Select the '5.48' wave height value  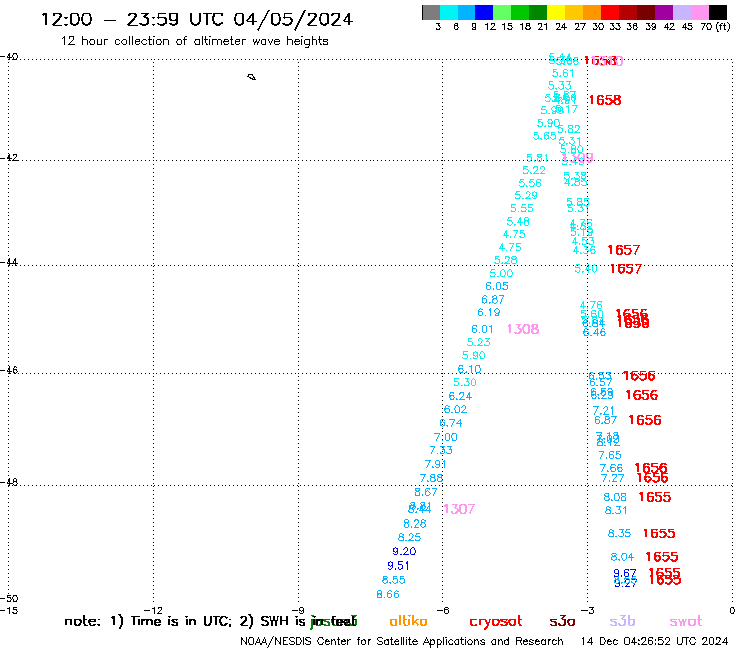click(518, 221)
